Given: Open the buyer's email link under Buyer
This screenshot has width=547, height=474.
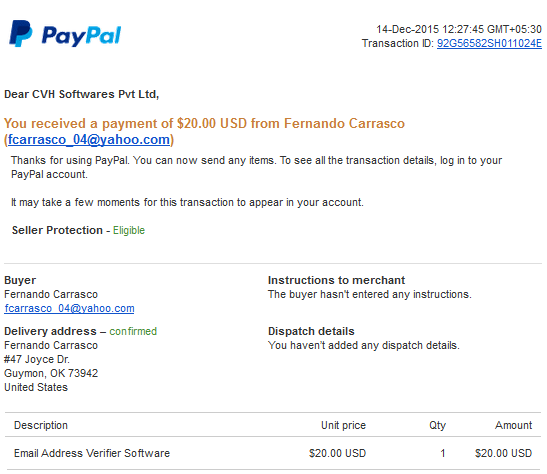Looking at the screenshot, I should pos(69,308).
